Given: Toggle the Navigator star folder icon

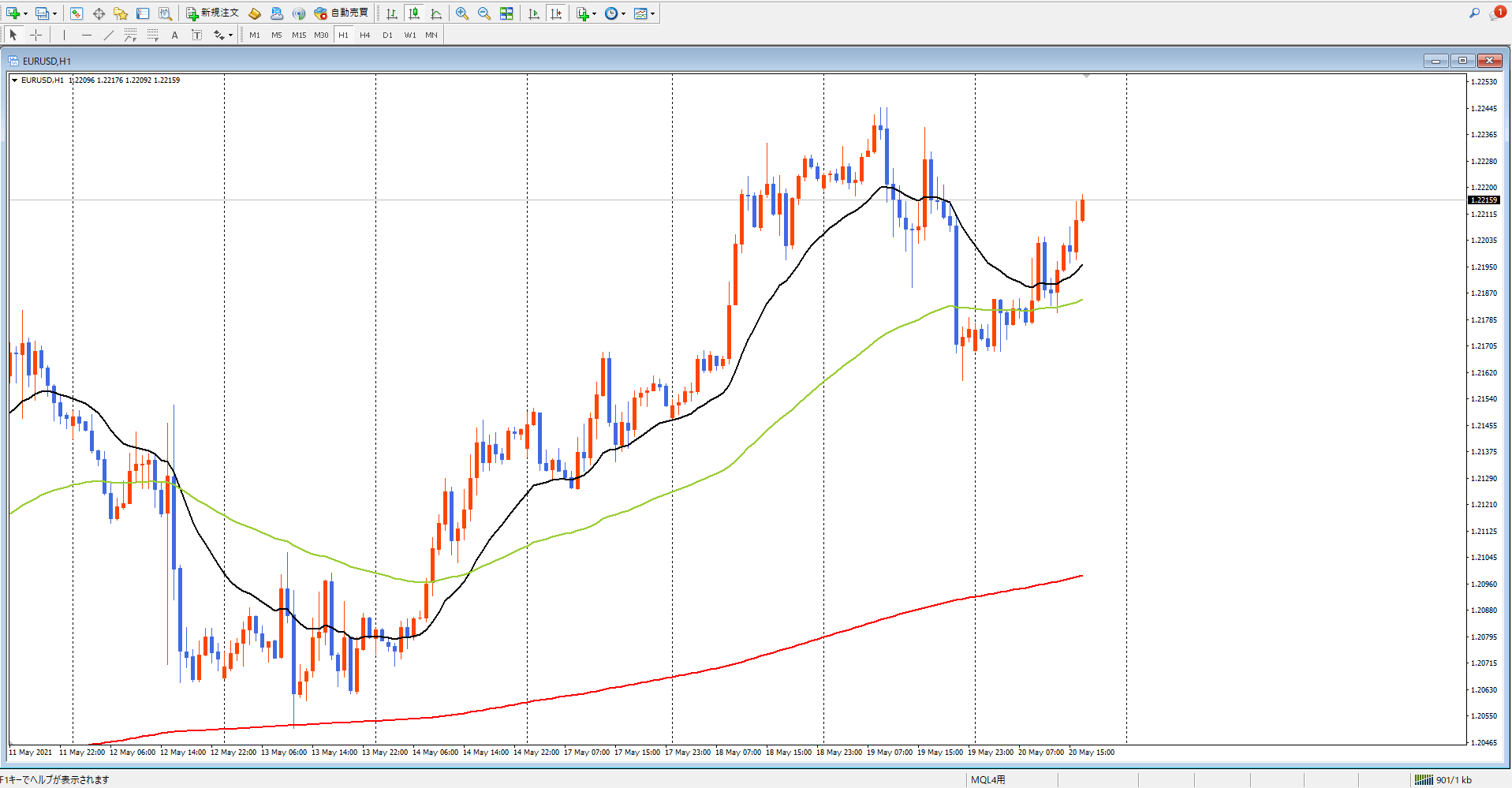Looking at the screenshot, I should tap(121, 13).
